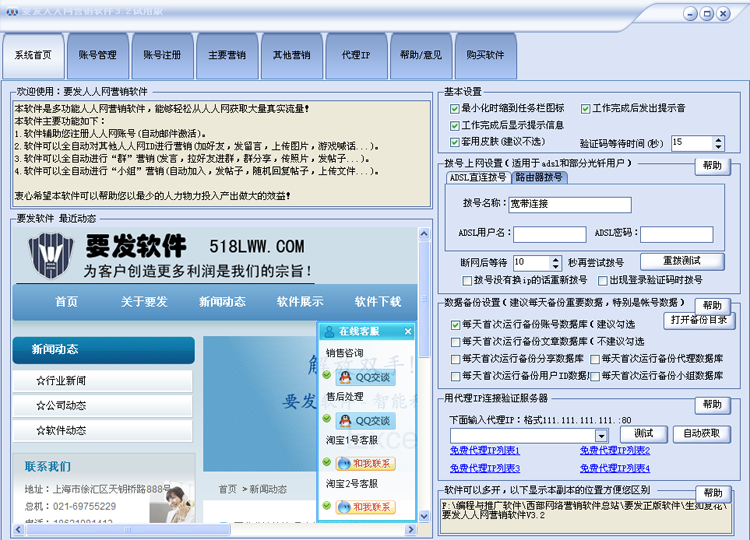Toggle 每天首次运行备份账号数据库 checkbox

(x=455, y=325)
